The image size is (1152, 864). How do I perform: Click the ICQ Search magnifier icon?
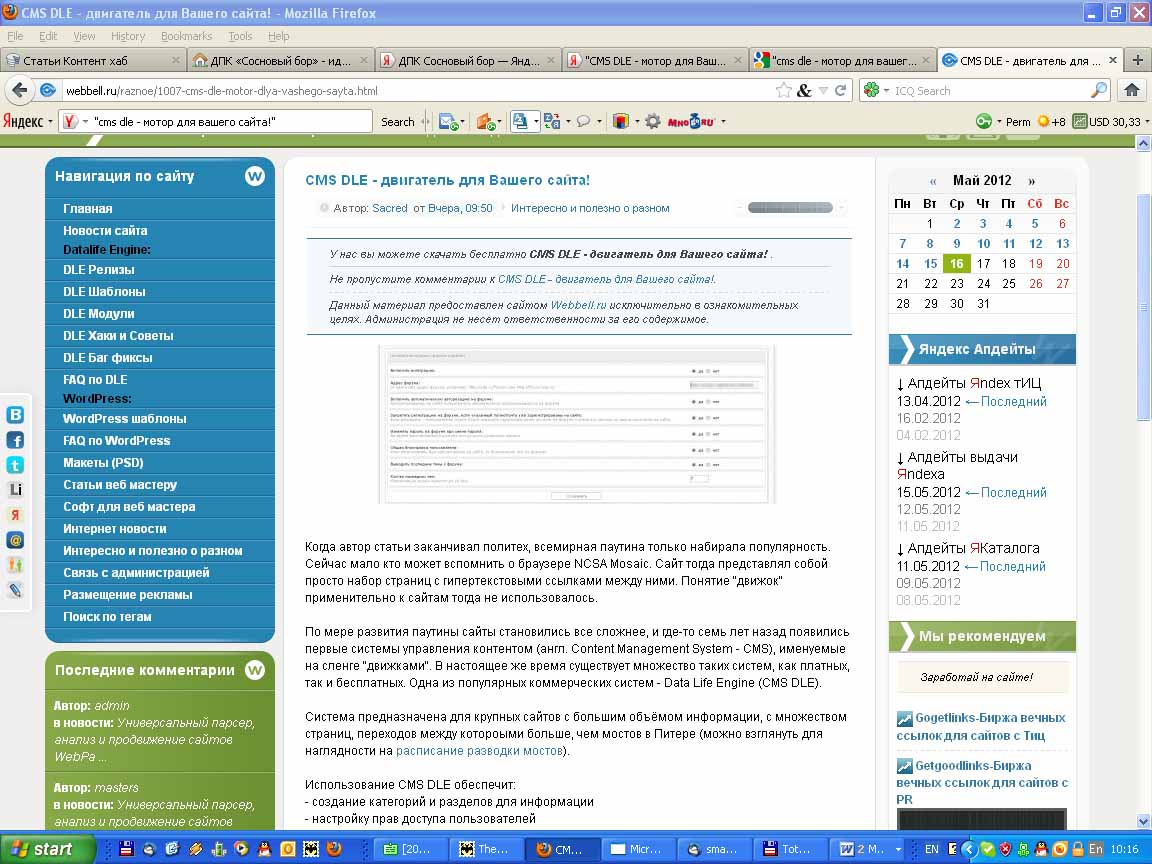pyautogui.click(x=1098, y=90)
